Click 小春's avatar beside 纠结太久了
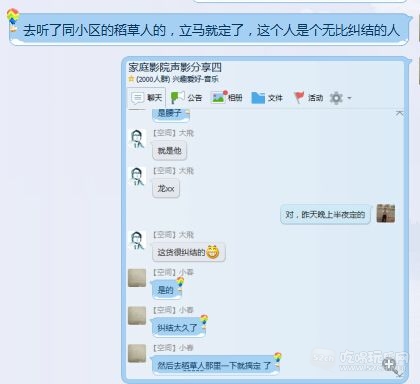 pos(137,316)
